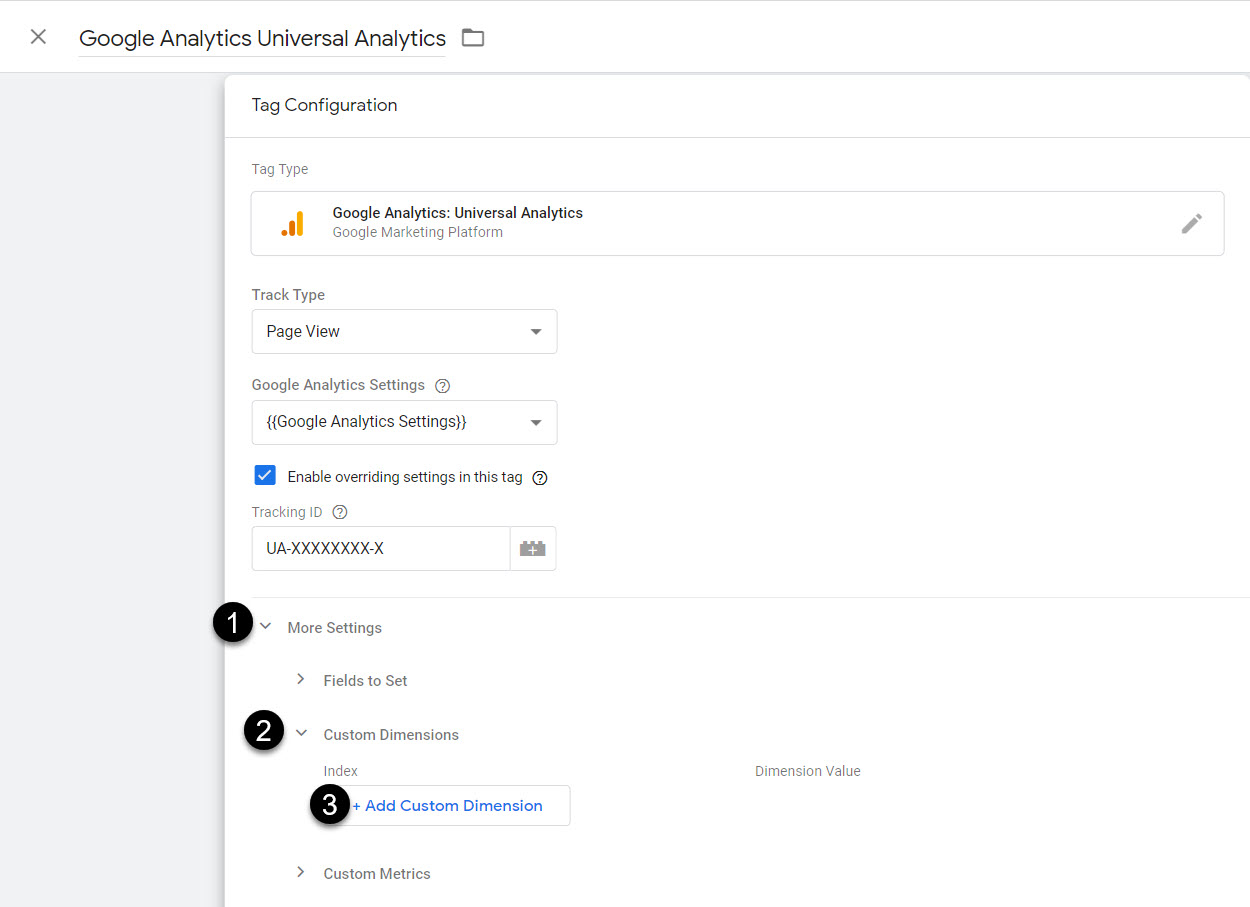The height and width of the screenshot is (907, 1250).
Task: Close the tag editor with the X icon
Action: pyautogui.click(x=38, y=37)
